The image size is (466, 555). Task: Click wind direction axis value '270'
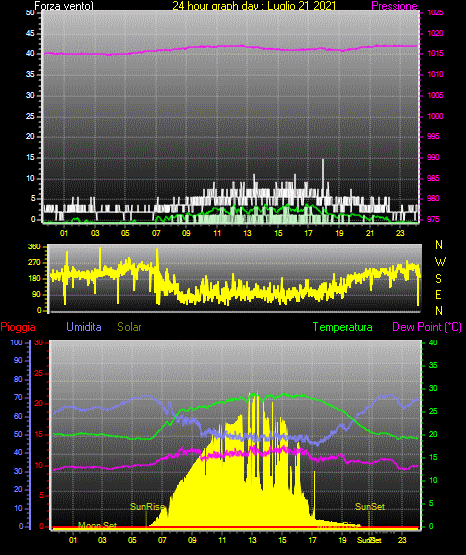[x=34, y=263]
